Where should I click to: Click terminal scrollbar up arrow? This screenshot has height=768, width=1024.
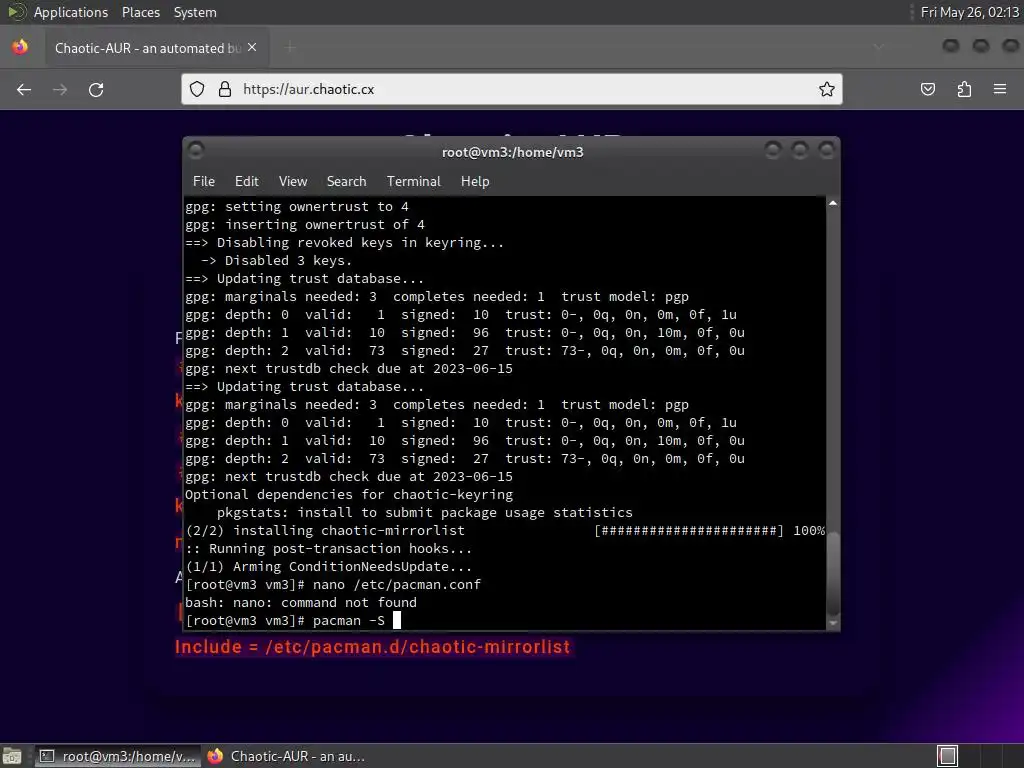(833, 204)
